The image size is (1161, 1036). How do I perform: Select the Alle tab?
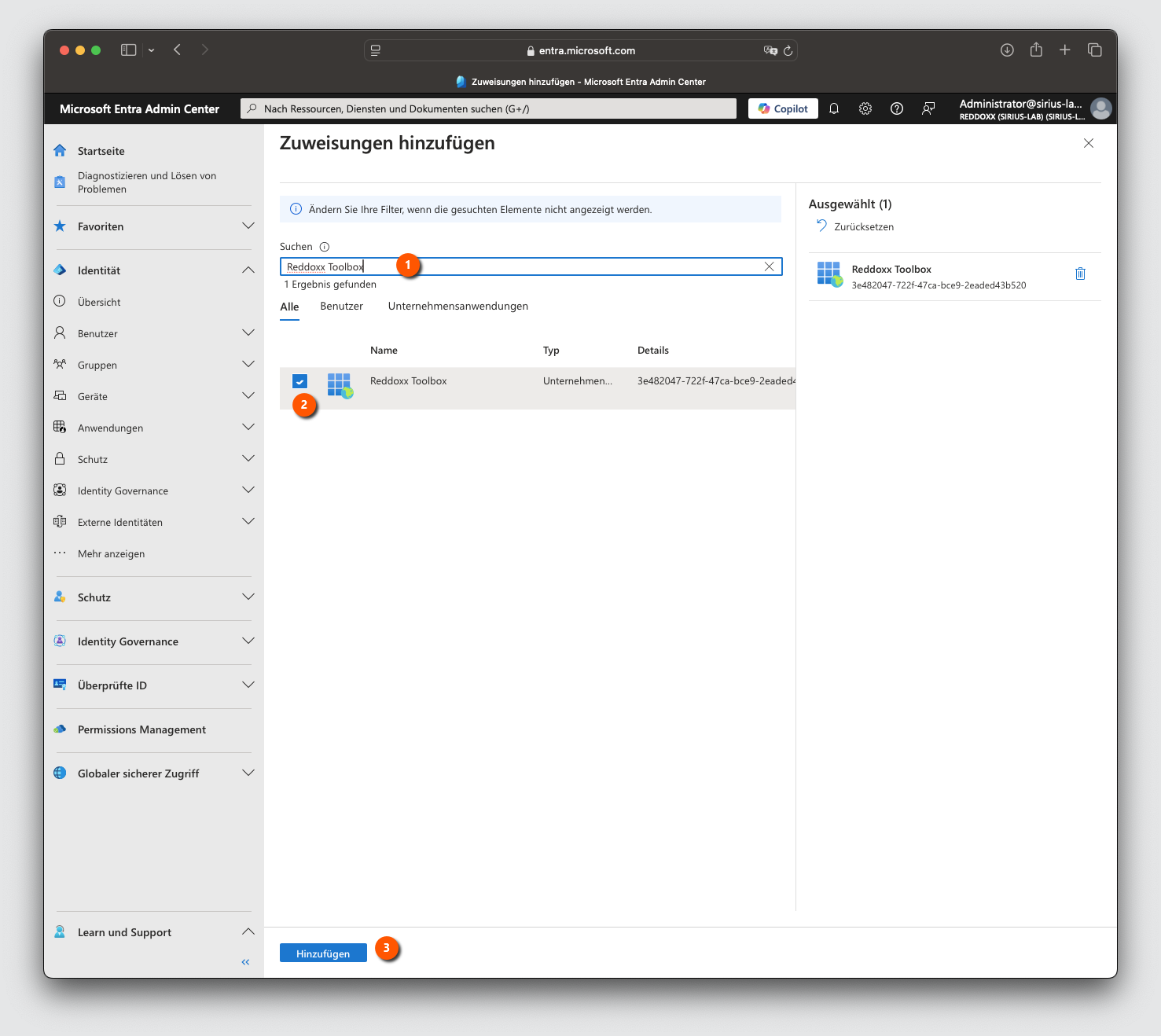pyautogui.click(x=289, y=307)
